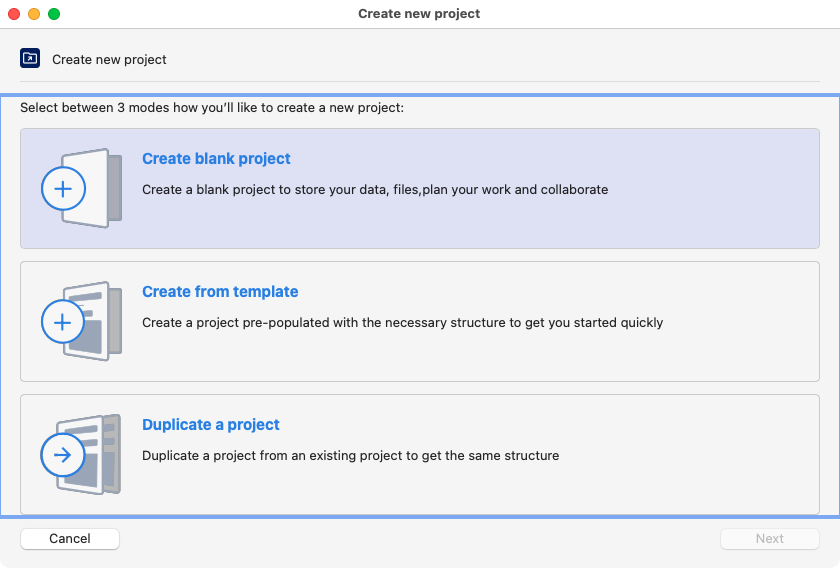Close the Create new project window
Image resolution: width=840 pixels, height=568 pixels.
pyautogui.click(x=14, y=14)
